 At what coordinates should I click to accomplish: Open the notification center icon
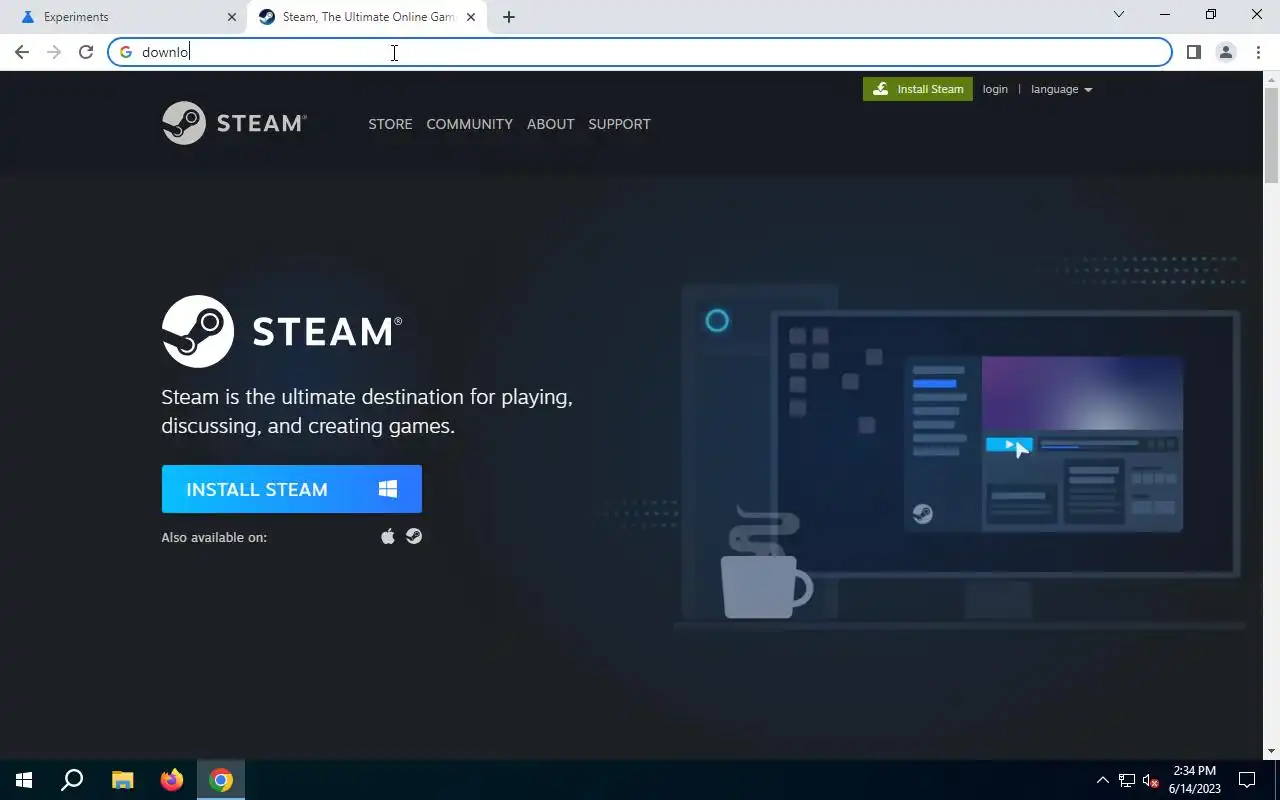(1247, 780)
